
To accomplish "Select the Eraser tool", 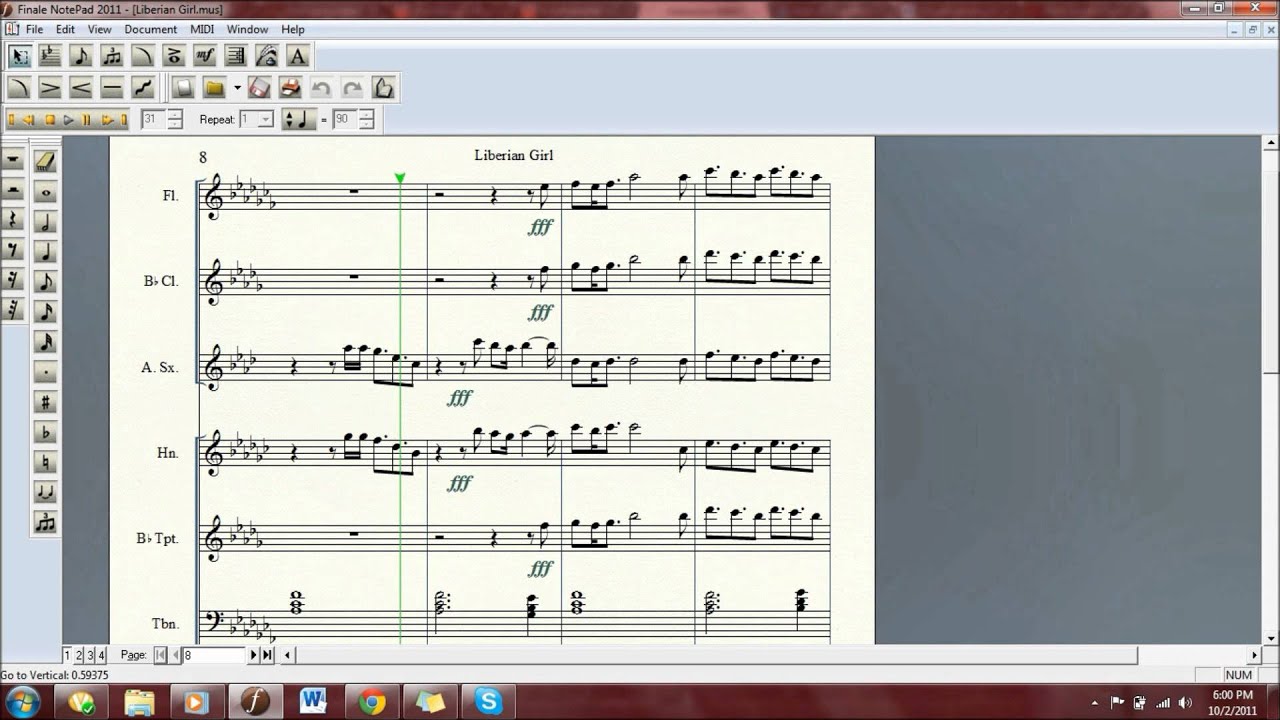I will [45, 160].
